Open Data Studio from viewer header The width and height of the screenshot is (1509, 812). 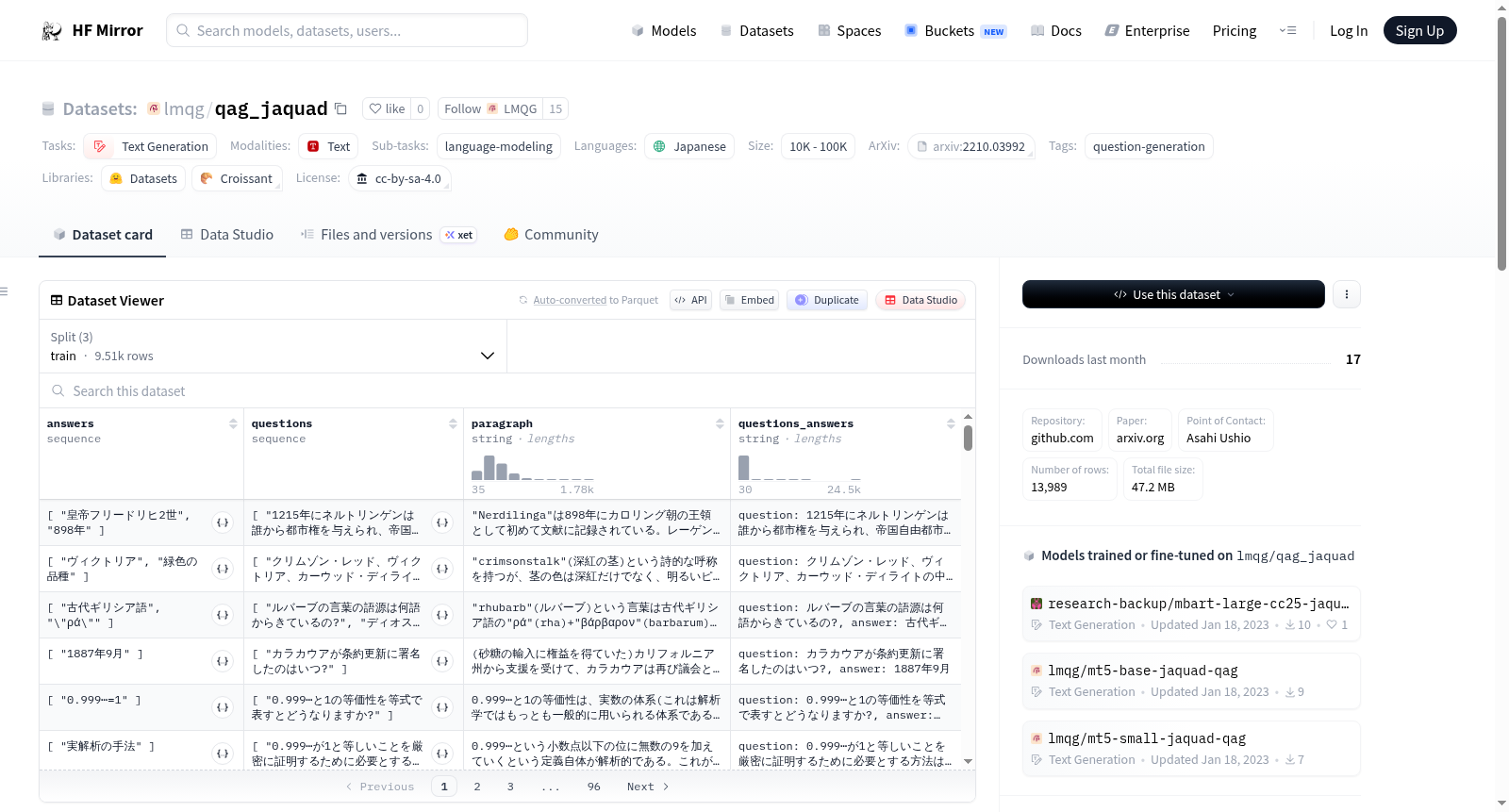pyautogui.click(x=920, y=300)
